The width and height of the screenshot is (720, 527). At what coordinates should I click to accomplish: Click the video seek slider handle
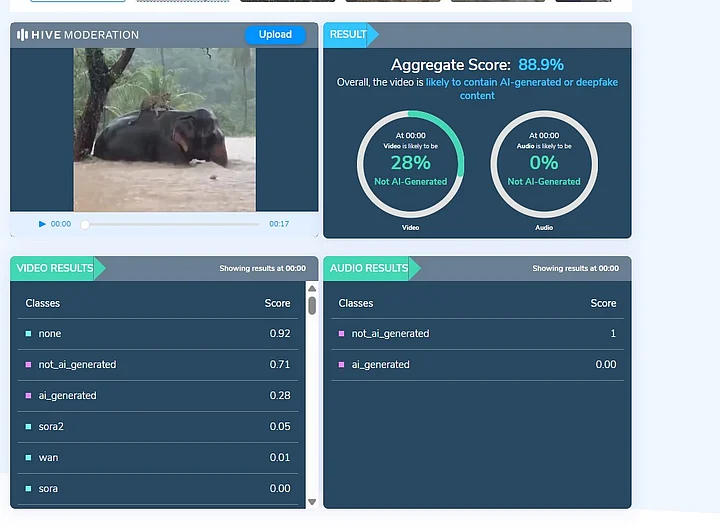85,224
